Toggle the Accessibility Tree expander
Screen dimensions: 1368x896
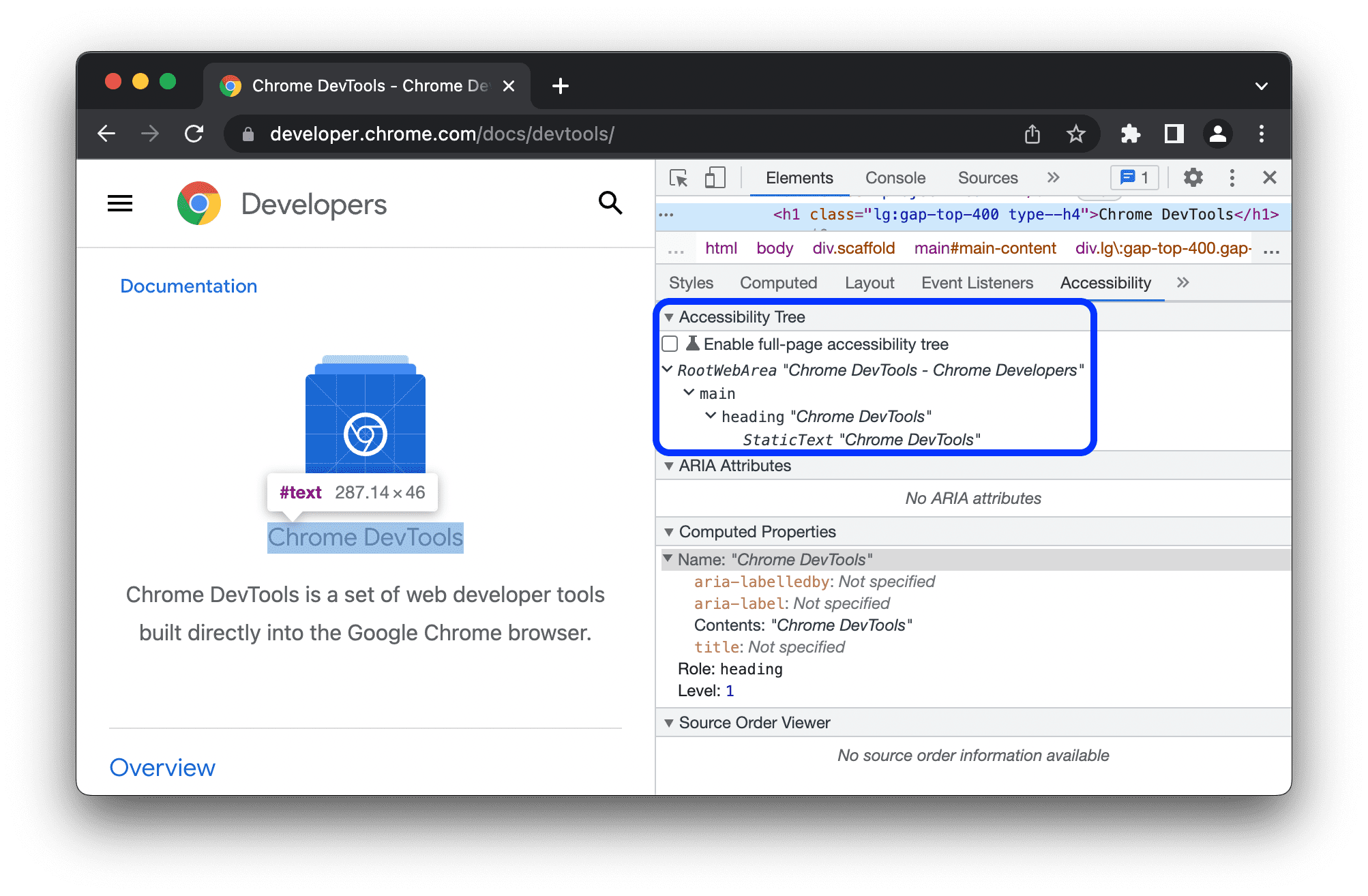pyautogui.click(x=670, y=317)
